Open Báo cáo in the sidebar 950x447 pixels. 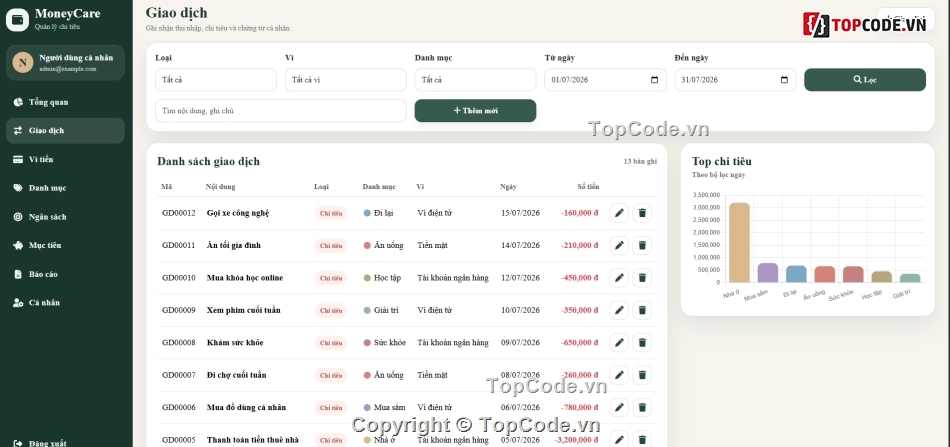point(65,274)
